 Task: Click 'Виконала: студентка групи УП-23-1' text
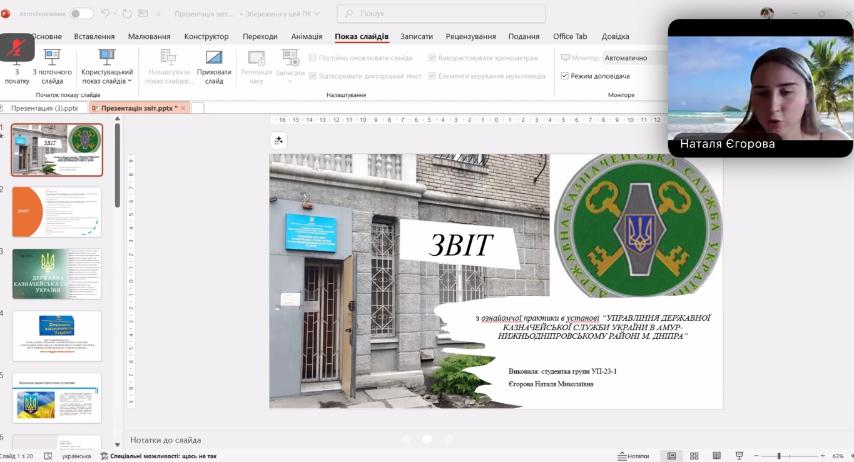pyautogui.click(x=563, y=372)
